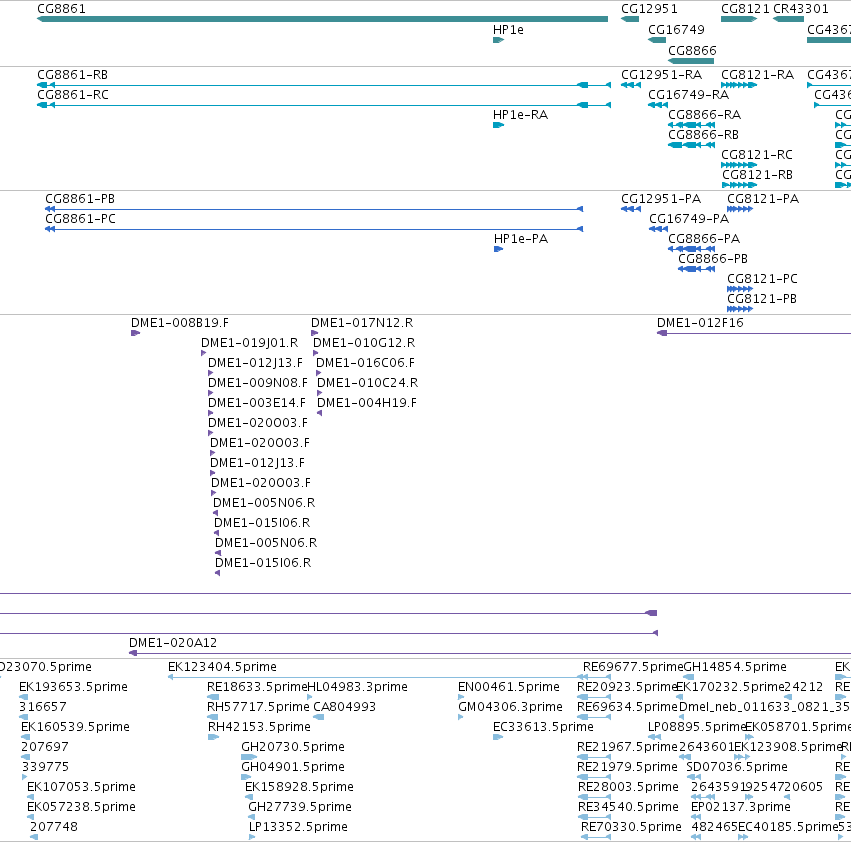This screenshot has height=842, width=851.
Task: Select the CR43301 gene label
Action: 801,9
